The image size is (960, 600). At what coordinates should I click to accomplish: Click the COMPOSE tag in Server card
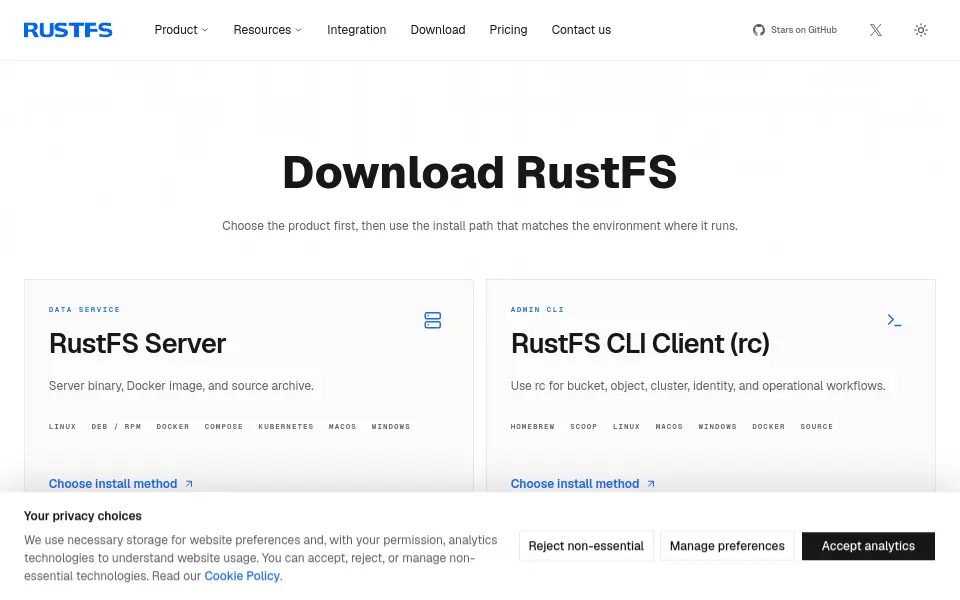click(x=223, y=427)
